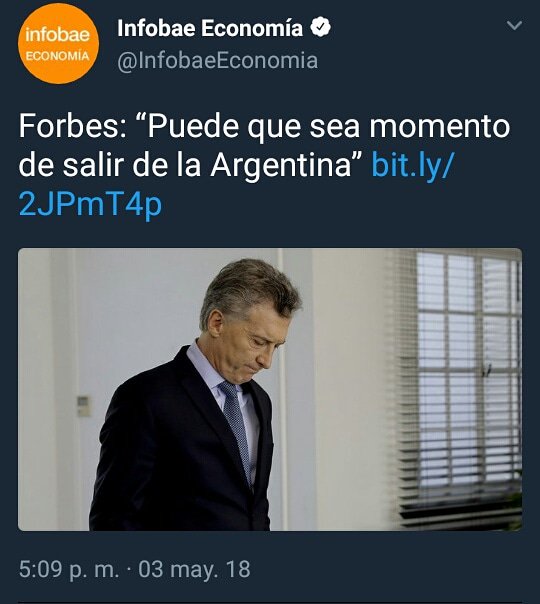Click the 5:09 p. m. timestamp
Viewport: 540px width, 604px height.
coord(69,569)
